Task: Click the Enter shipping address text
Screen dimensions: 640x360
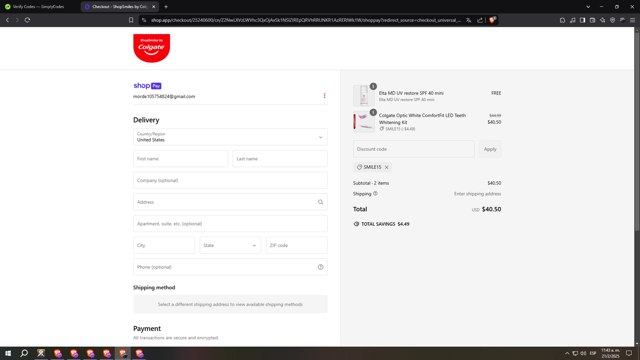Action: pos(478,194)
